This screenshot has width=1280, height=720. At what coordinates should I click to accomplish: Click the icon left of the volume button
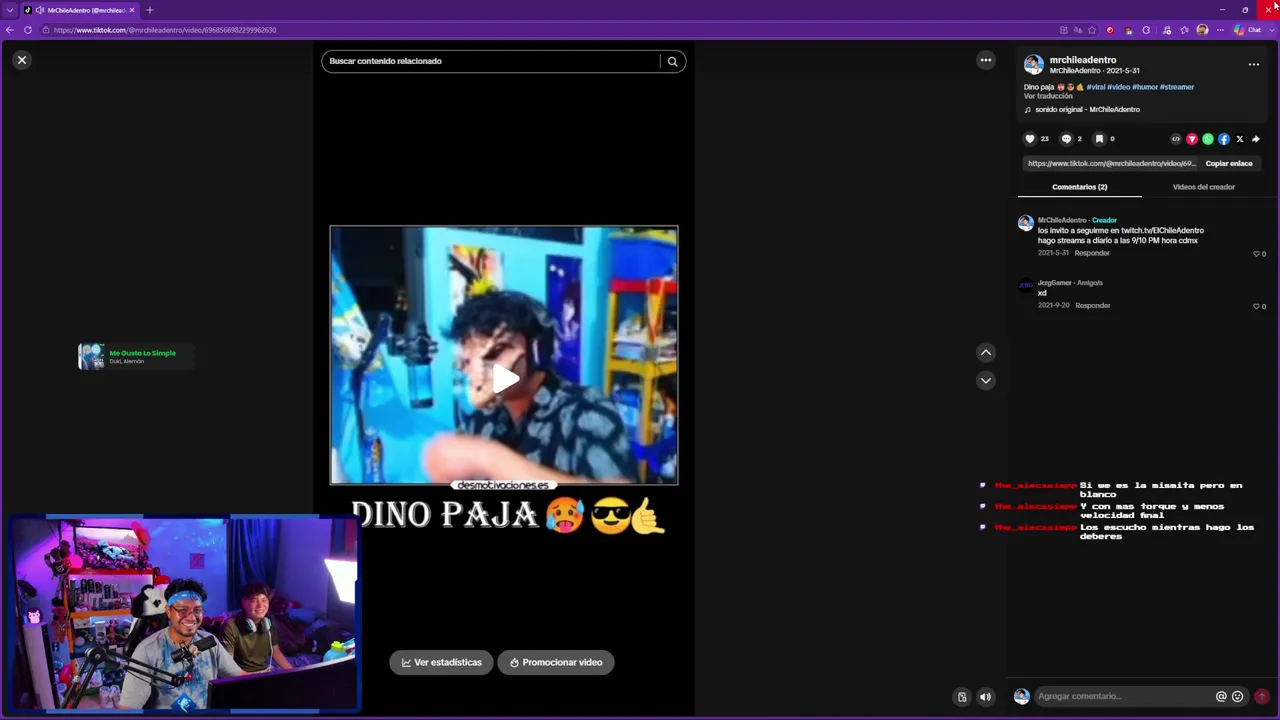click(962, 697)
